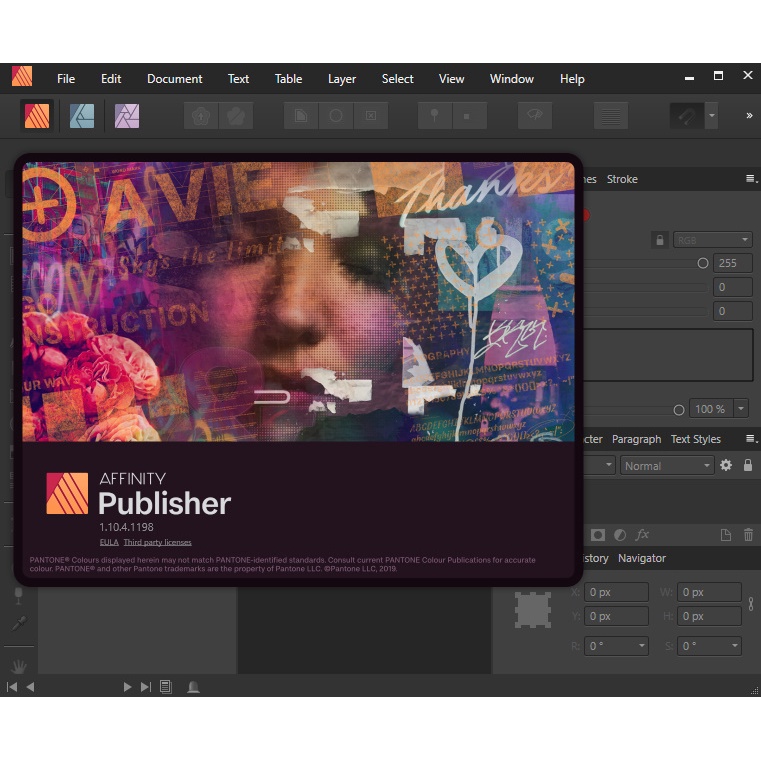Switch to the Stroke panel tab
Image resolution: width=761 pixels, height=761 pixels.
click(622, 179)
